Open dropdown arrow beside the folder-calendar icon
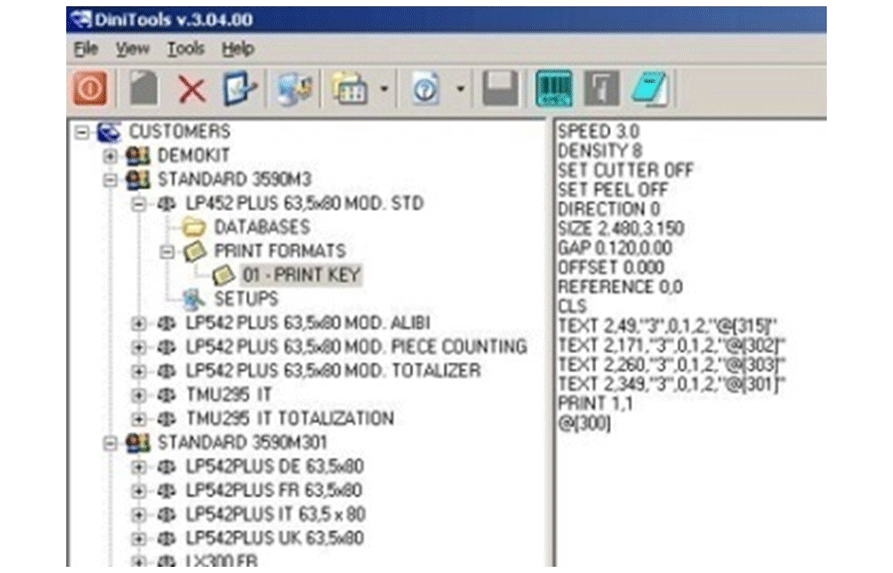 click(384, 91)
